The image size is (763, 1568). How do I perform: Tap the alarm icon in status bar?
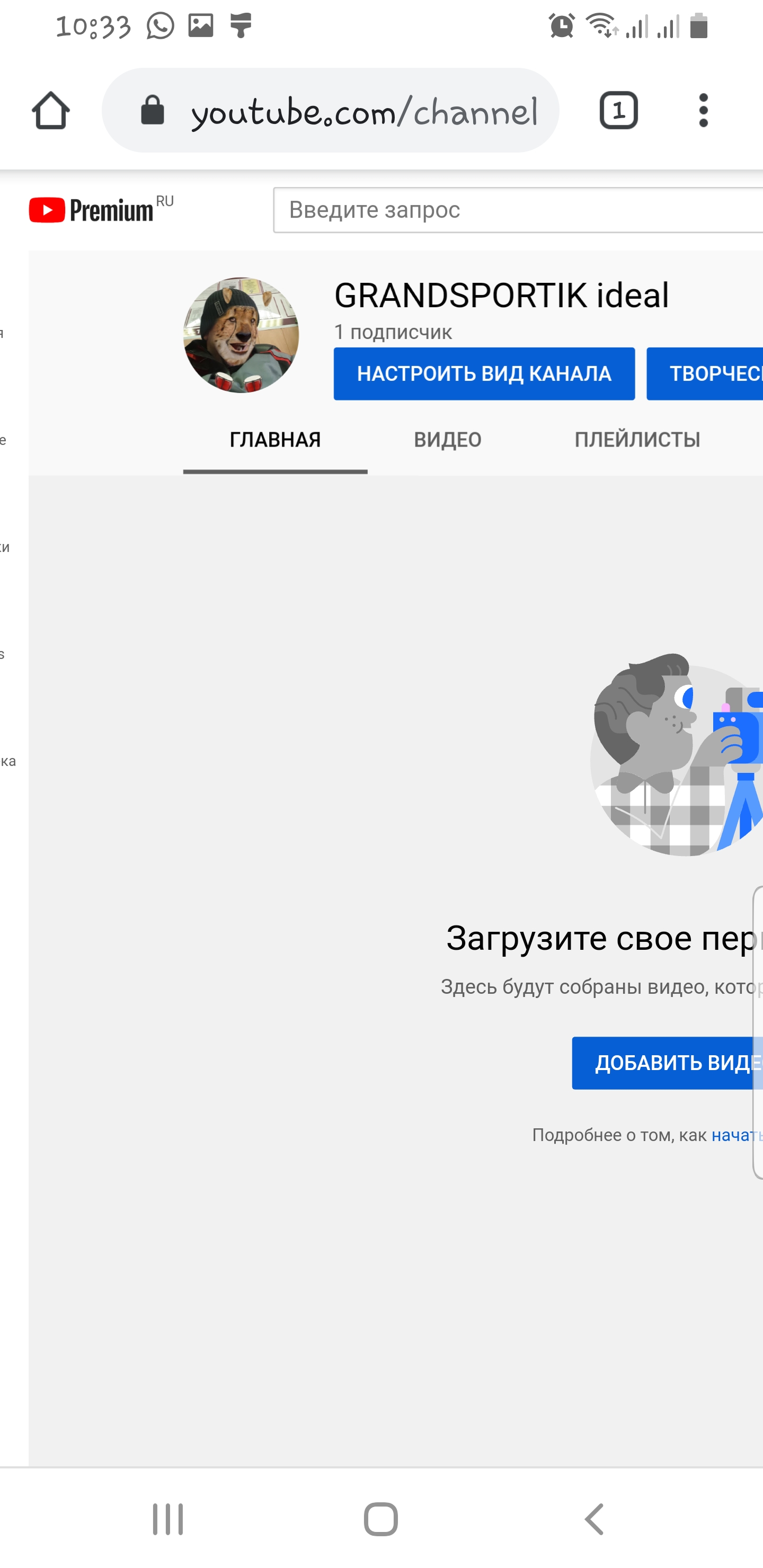[x=562, y=26]
